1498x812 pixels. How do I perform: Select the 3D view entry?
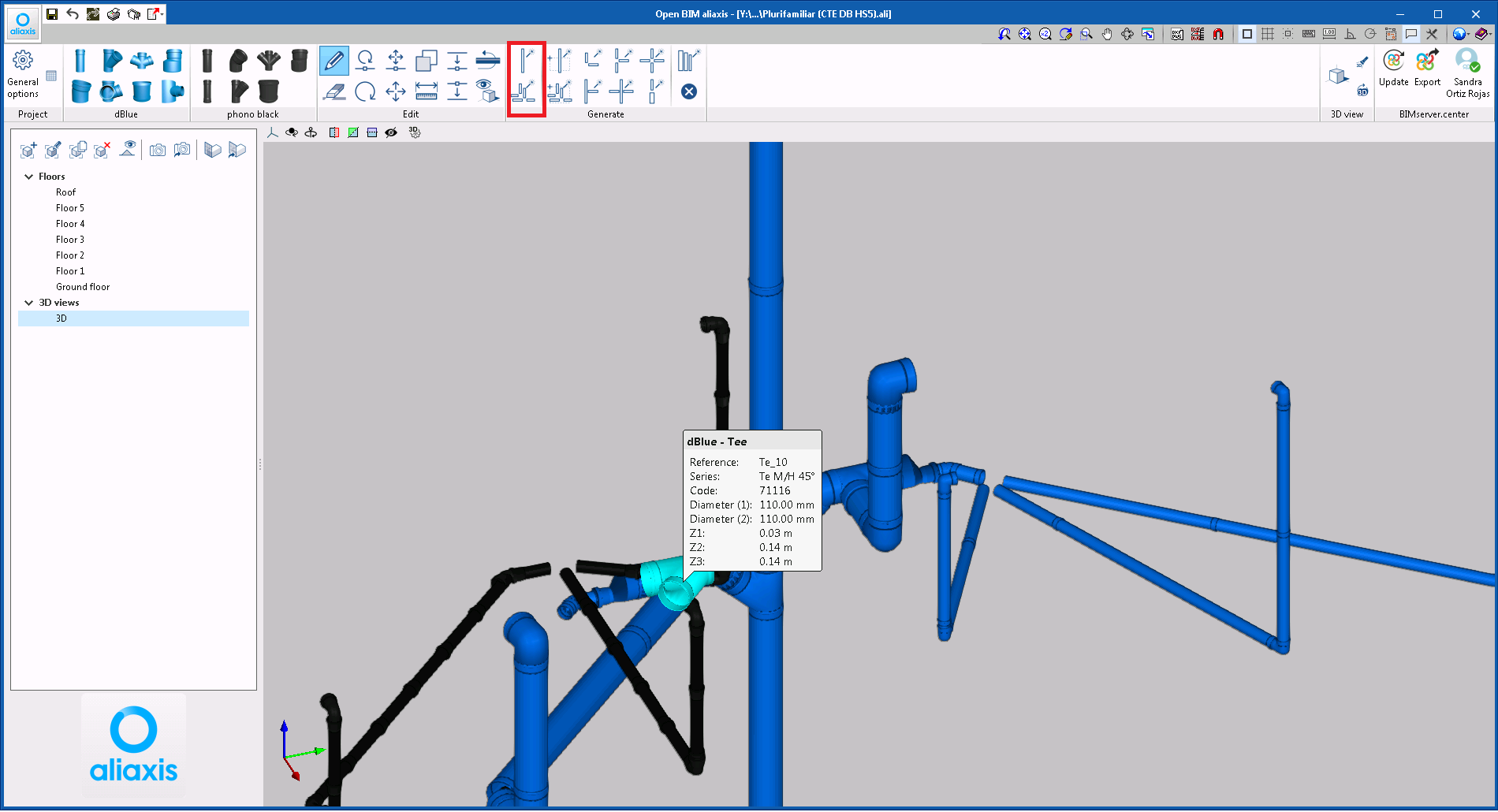[x=133, y=318]
